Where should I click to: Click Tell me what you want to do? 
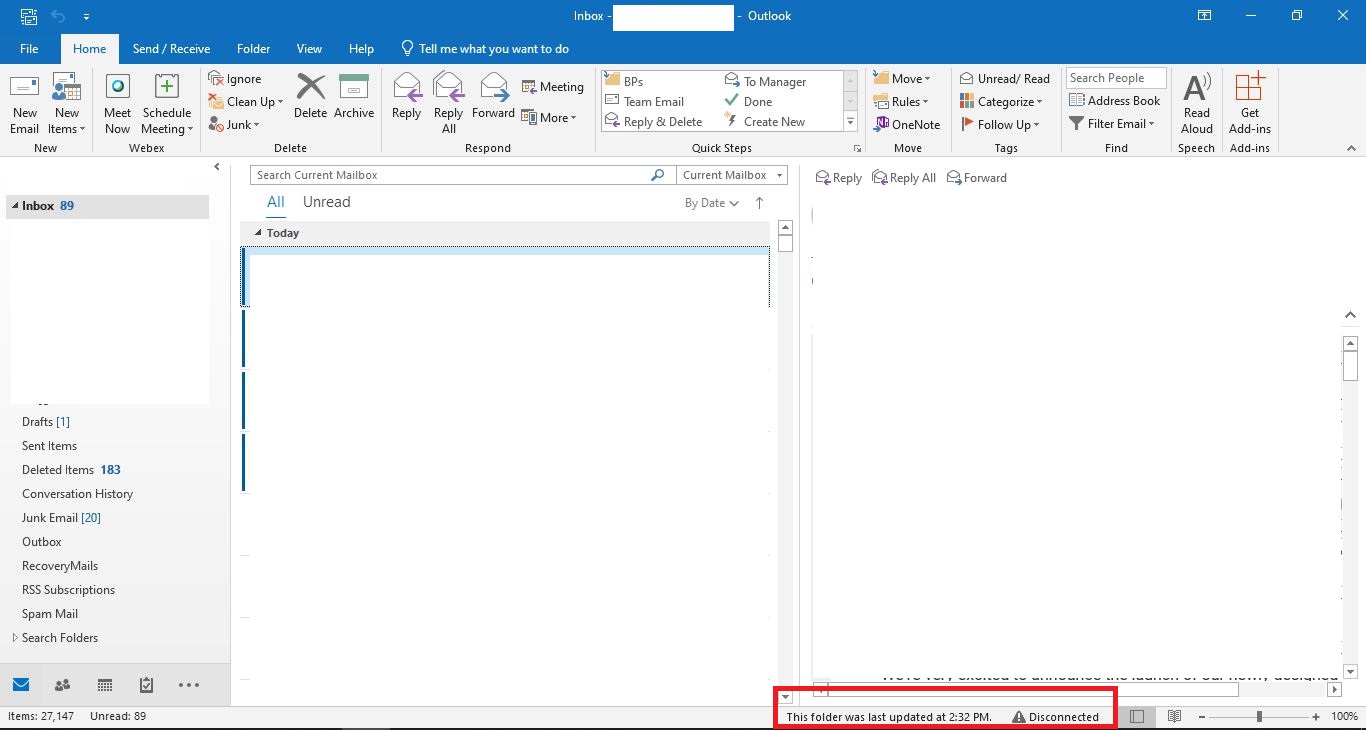[x=485, y=49]
